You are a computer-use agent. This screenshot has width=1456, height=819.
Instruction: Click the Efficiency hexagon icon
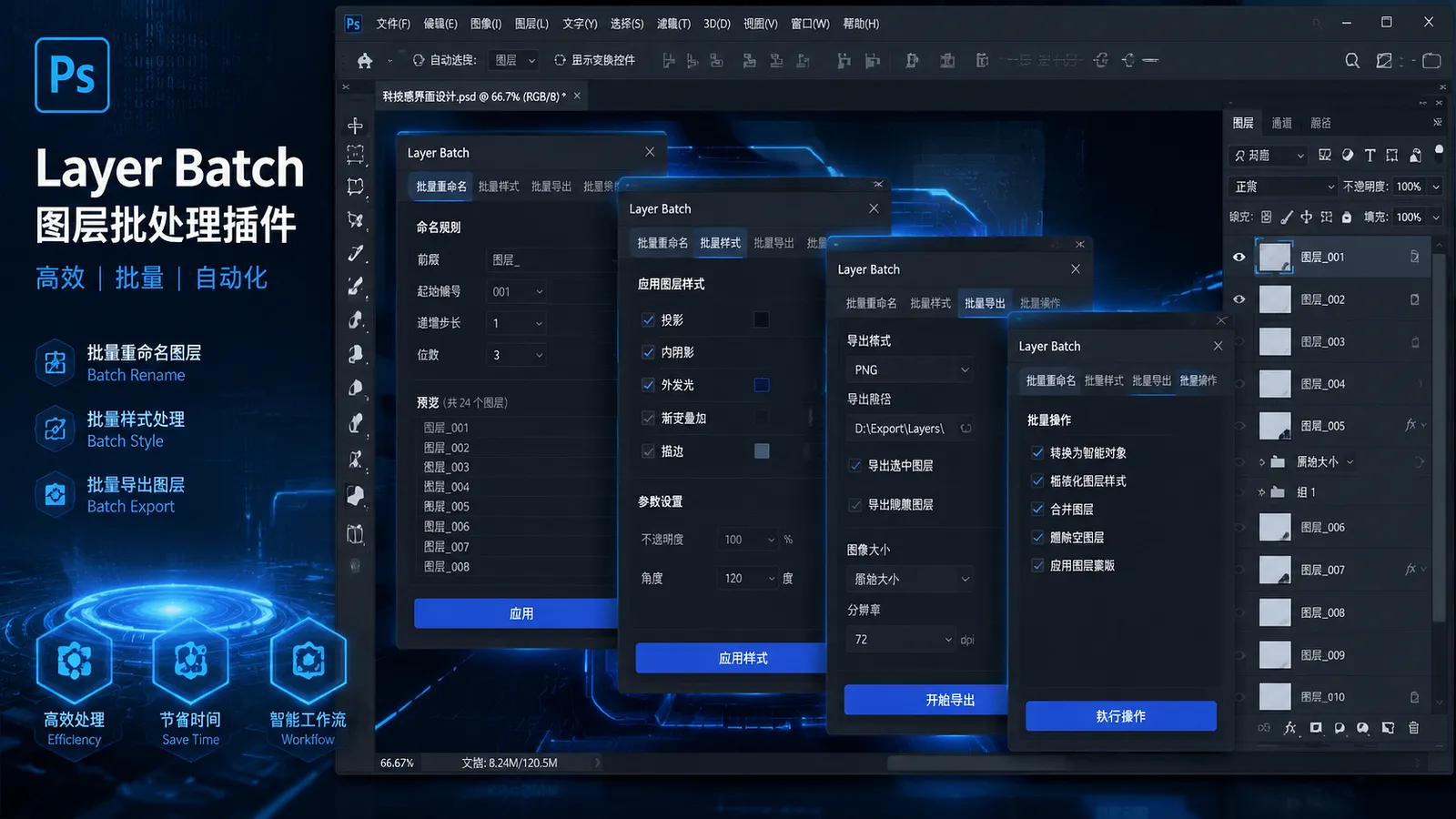pyautogui.click(x=75, y=662)
